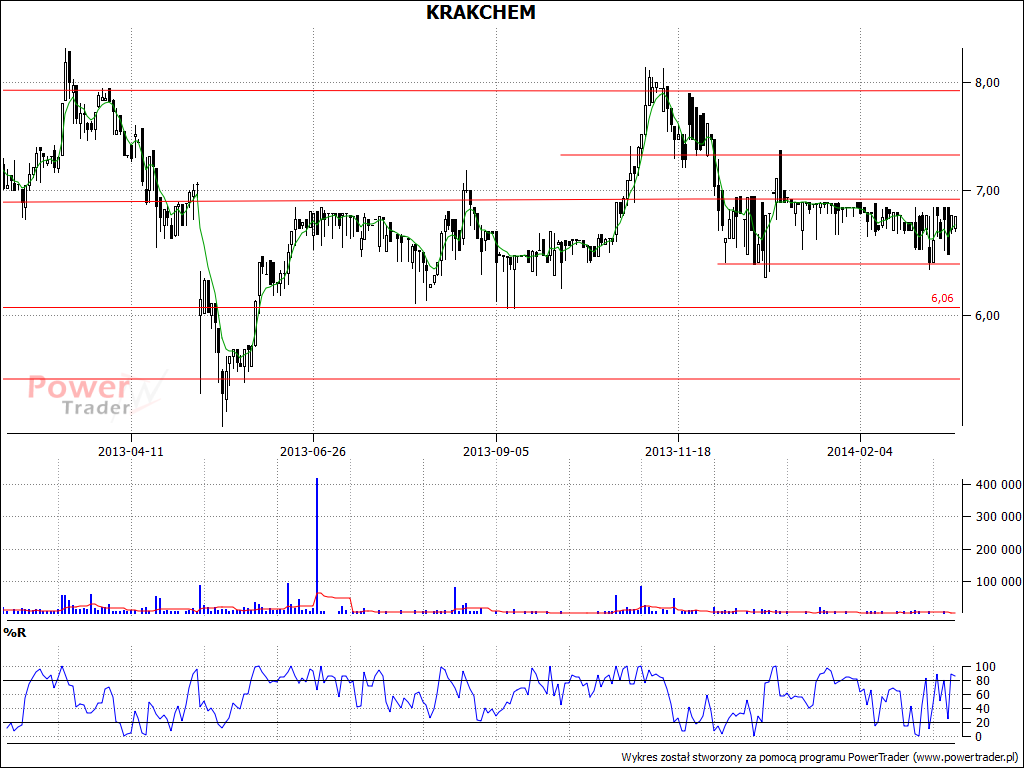Select the 400 000 volume axis label

pyautogui.click(x=998, y=485)
